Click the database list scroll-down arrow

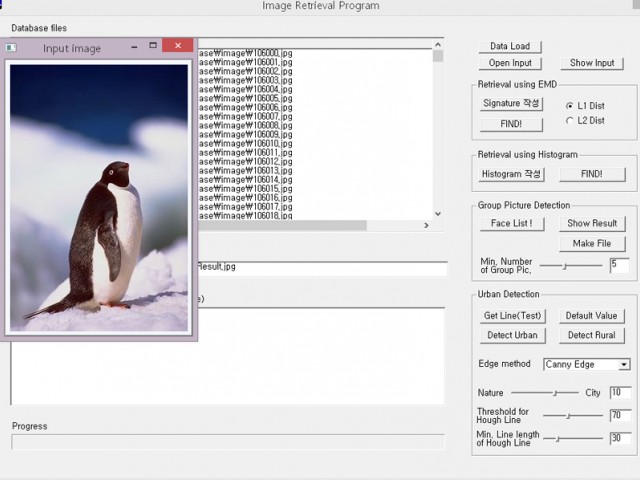[x=438, y=212]
